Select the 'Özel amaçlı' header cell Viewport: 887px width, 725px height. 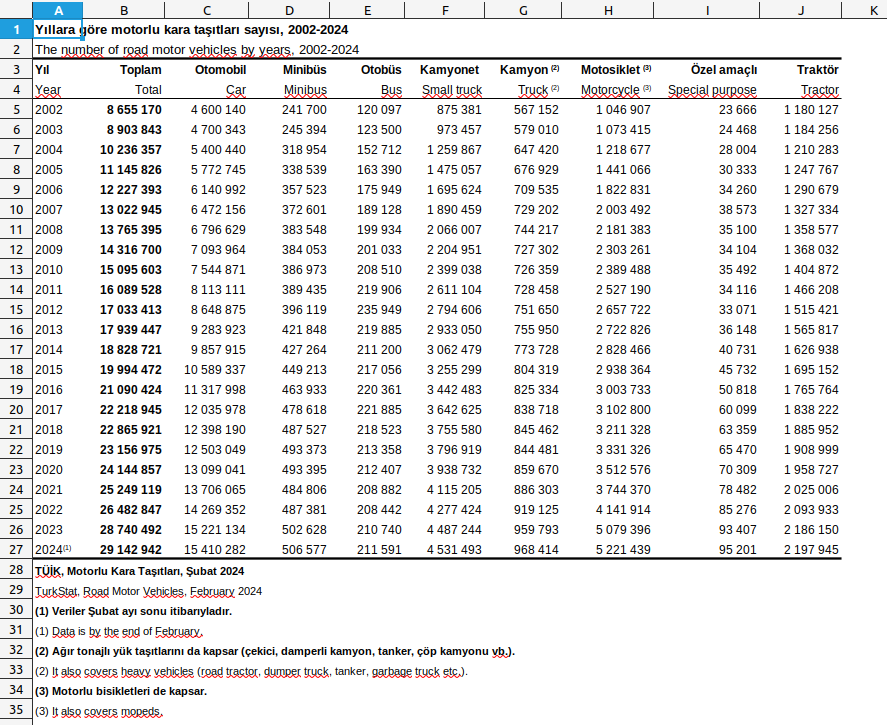pos(723,70)
